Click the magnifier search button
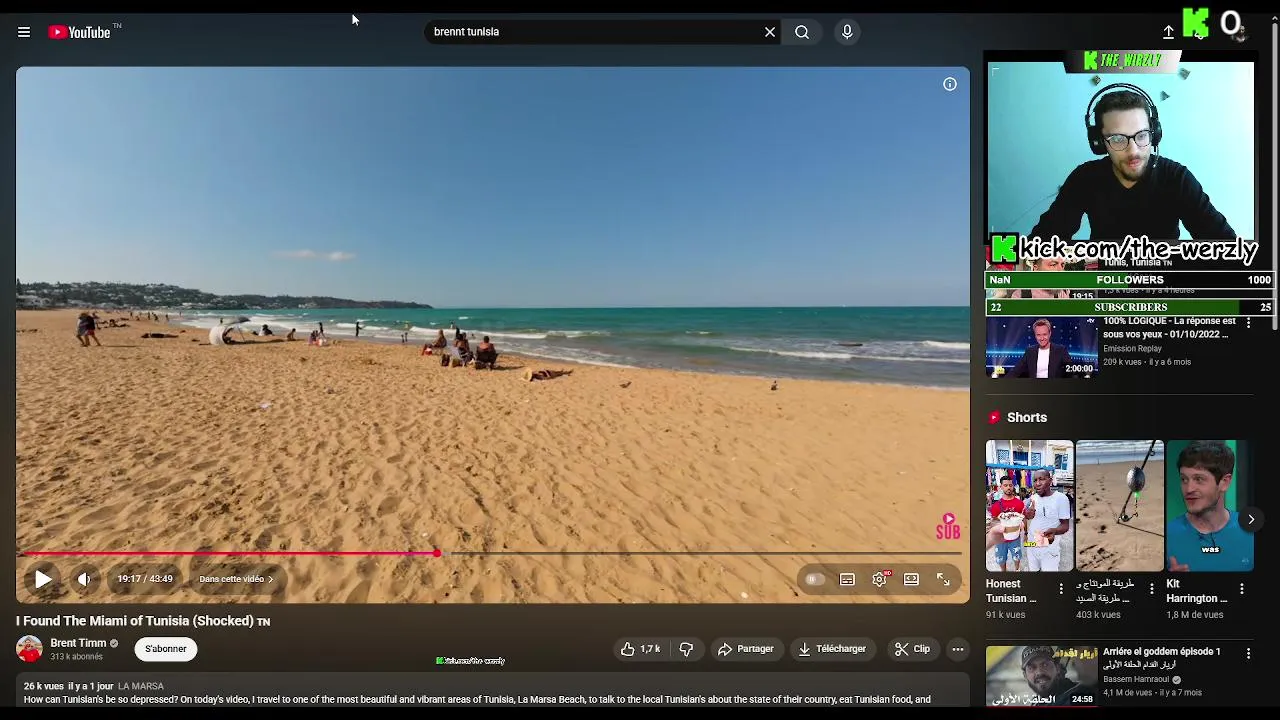This screenshot has height=720, width=1280. [802, 32]
